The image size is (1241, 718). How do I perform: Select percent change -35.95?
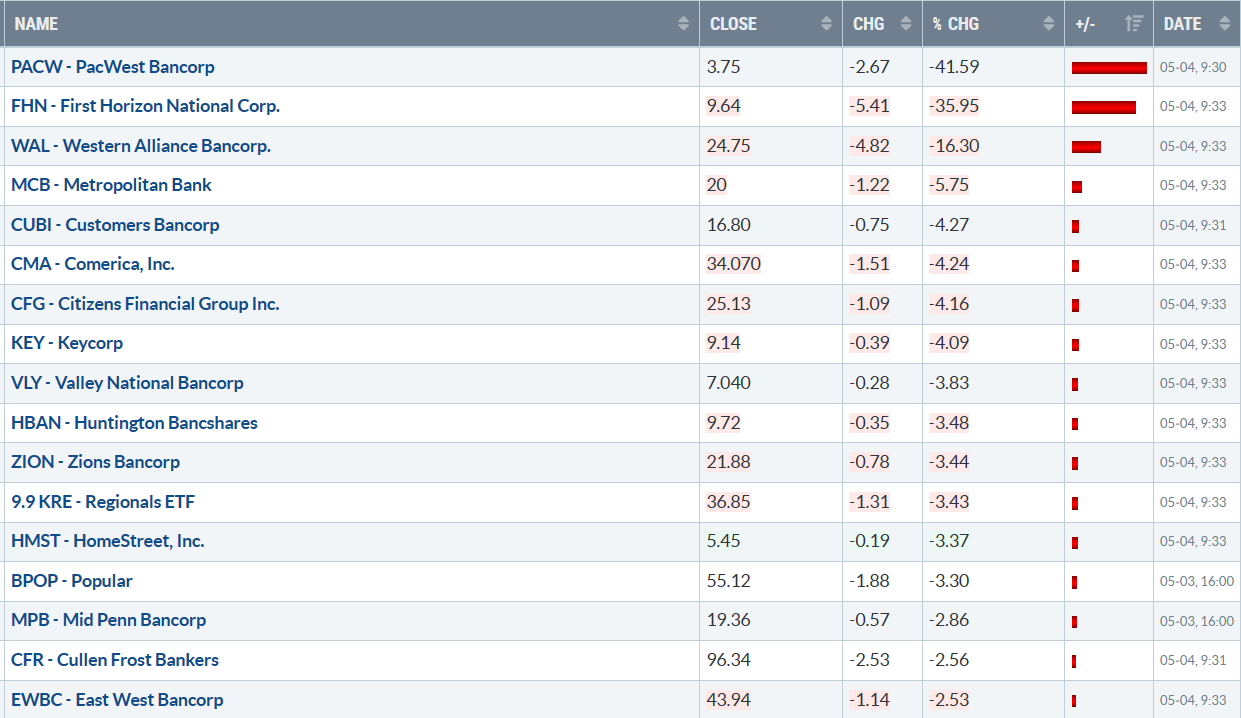(x=954, y=106)
